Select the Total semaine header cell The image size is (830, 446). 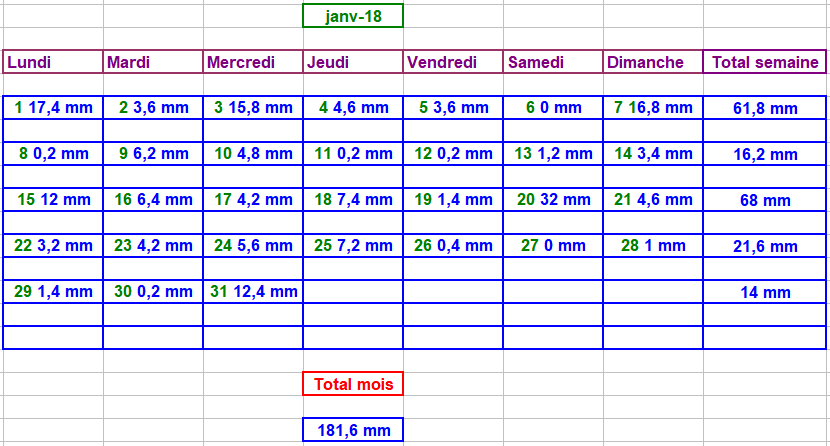[x=765, y=62]
